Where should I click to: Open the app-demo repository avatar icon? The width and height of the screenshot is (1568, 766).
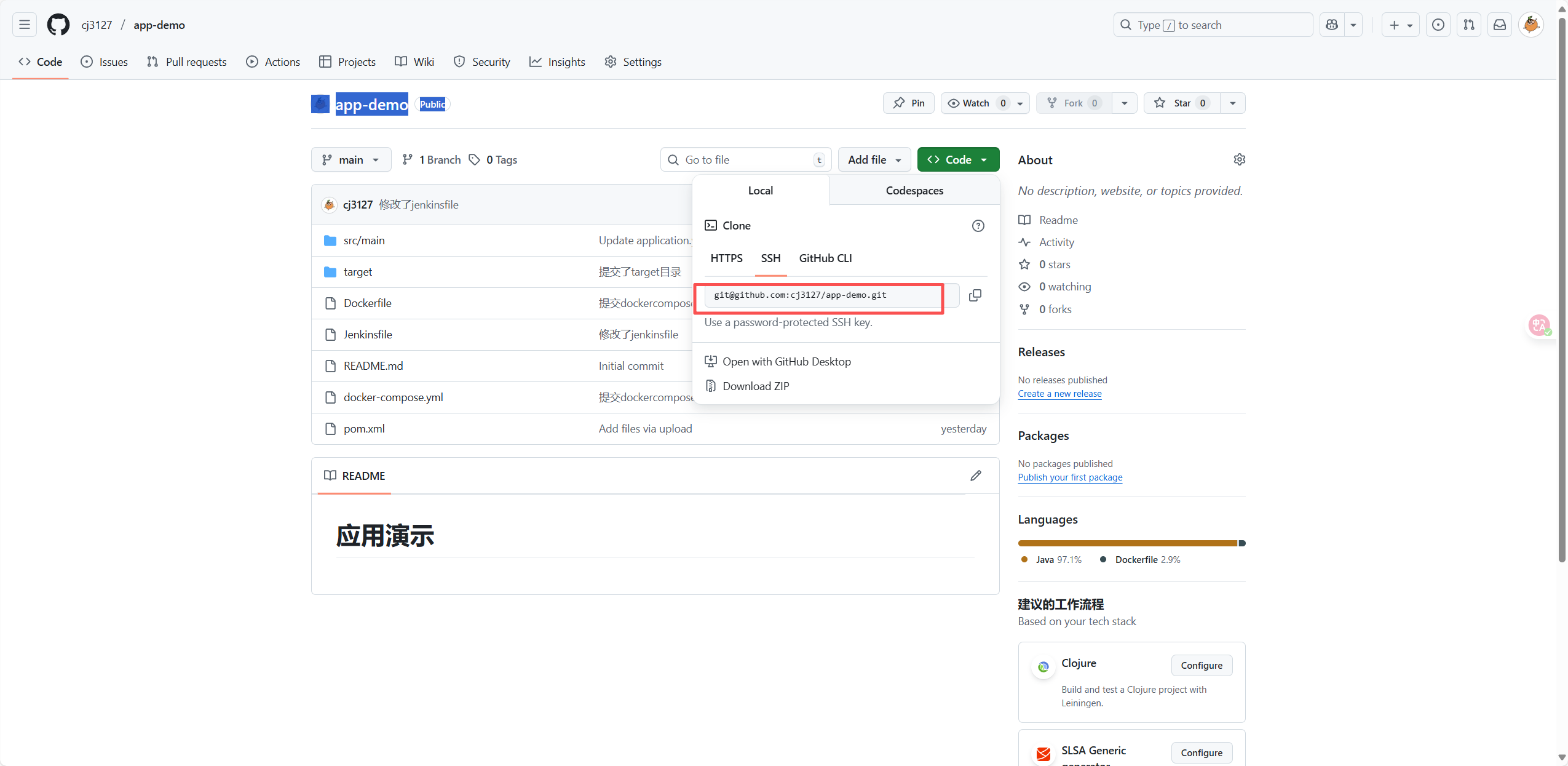point(320,104)
